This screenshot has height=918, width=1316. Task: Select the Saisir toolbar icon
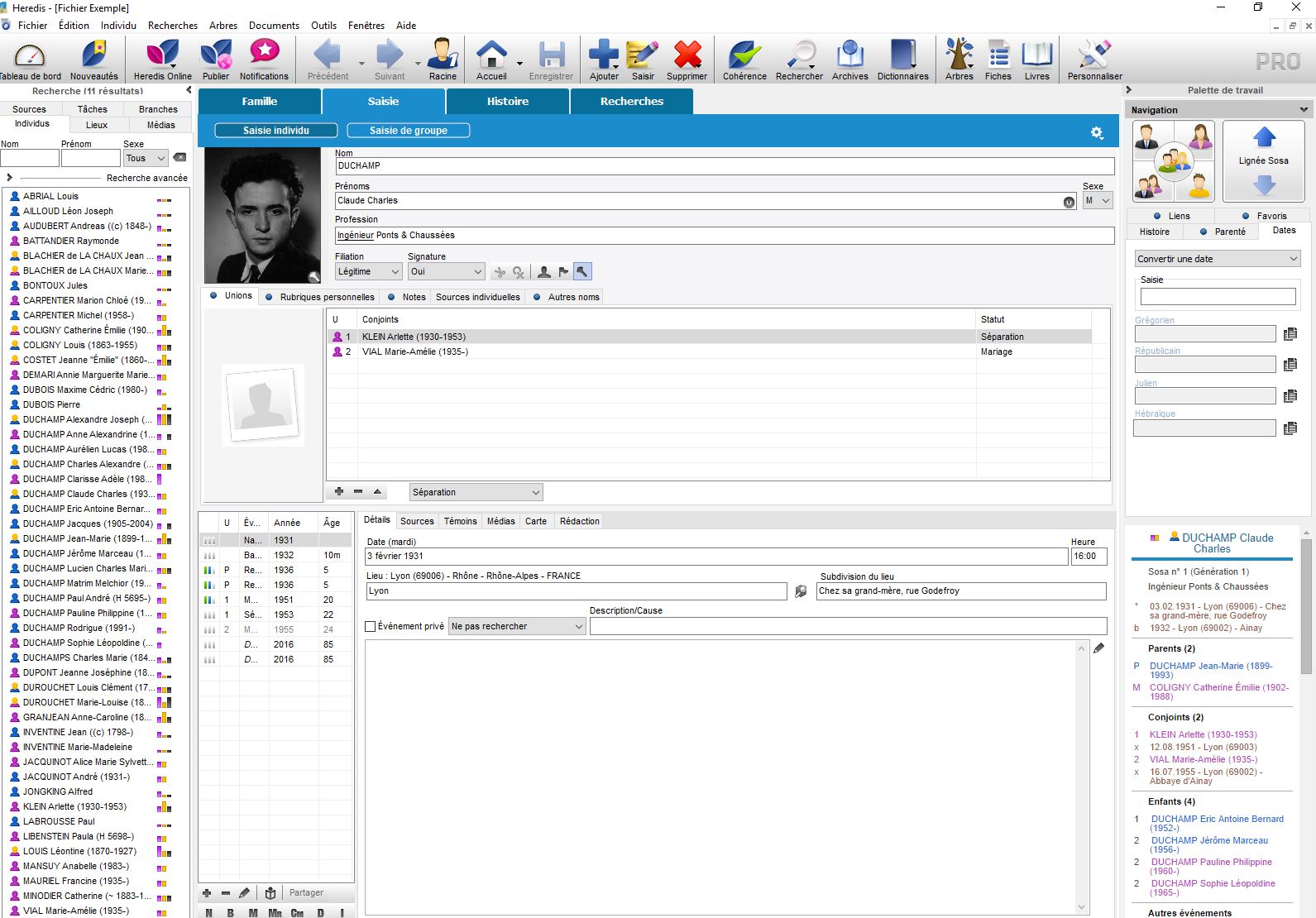643,60
